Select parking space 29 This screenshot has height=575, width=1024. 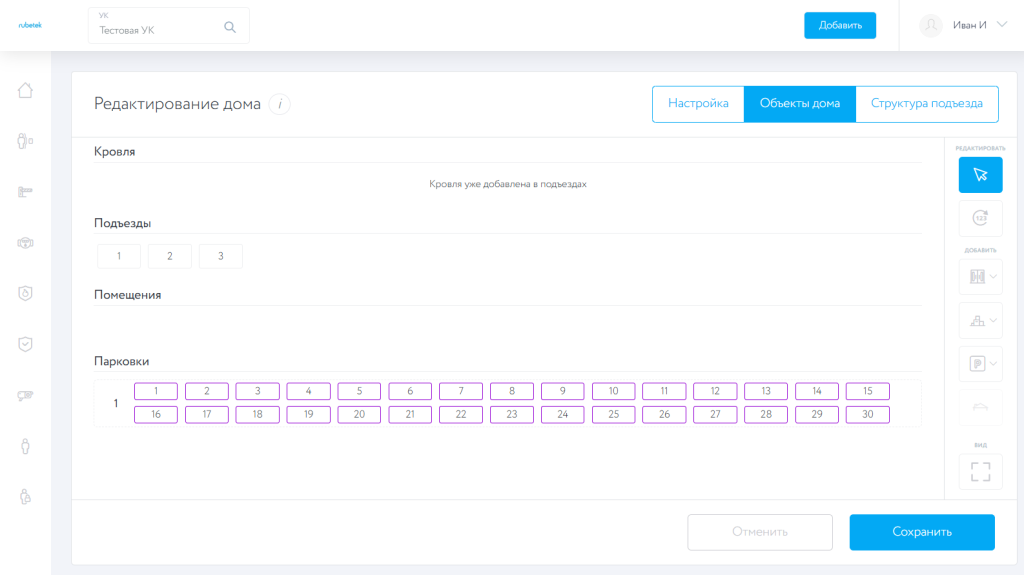pos(817,414)
